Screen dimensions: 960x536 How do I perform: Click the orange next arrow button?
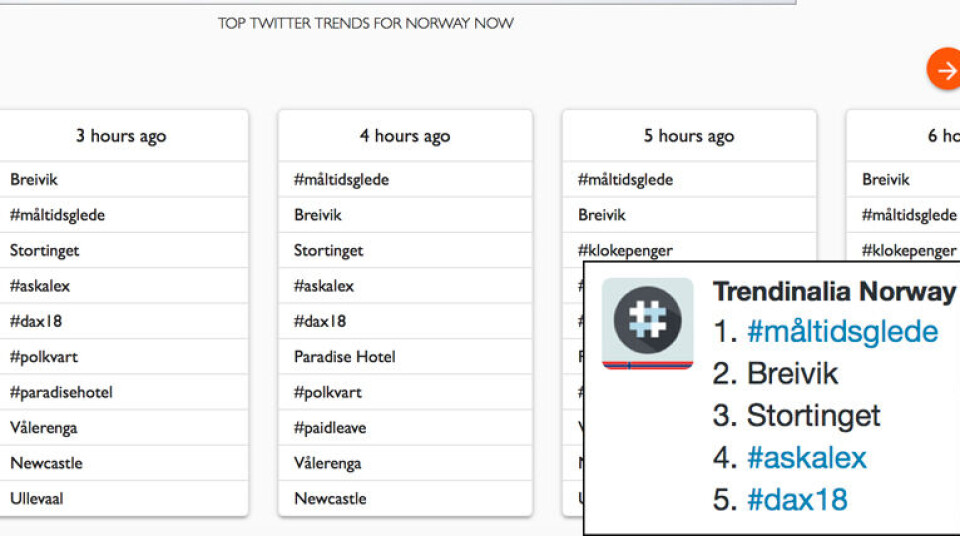pyautogui.click(x=945, y=70)
